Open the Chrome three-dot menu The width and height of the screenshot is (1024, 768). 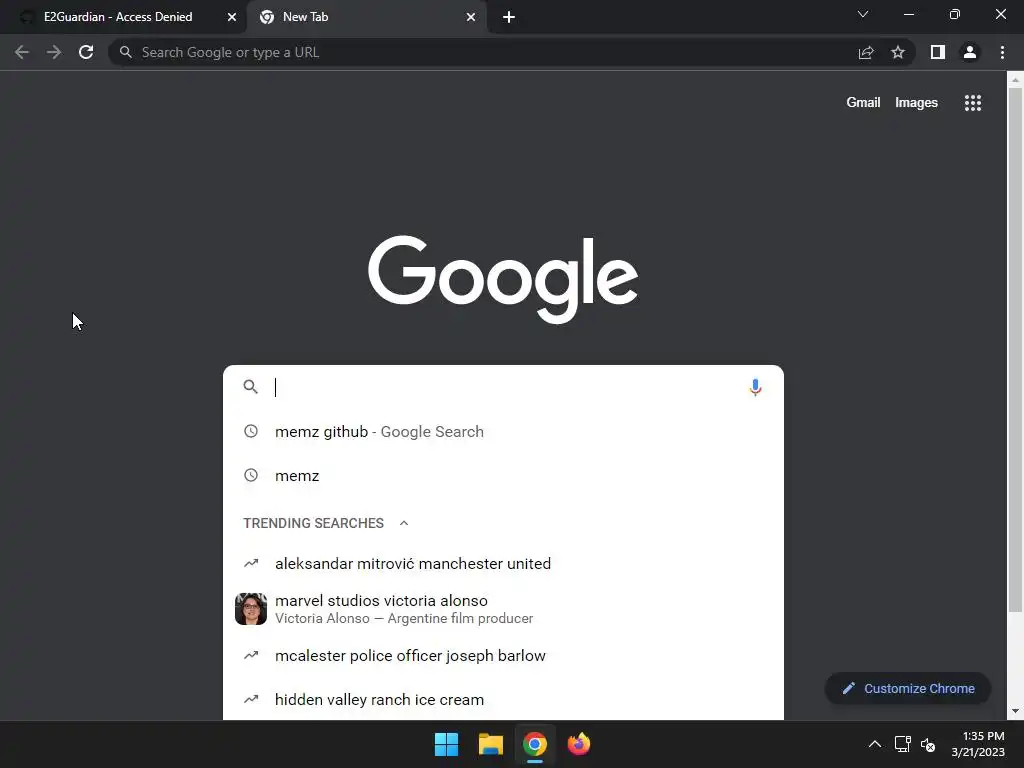click(1002, 52)
